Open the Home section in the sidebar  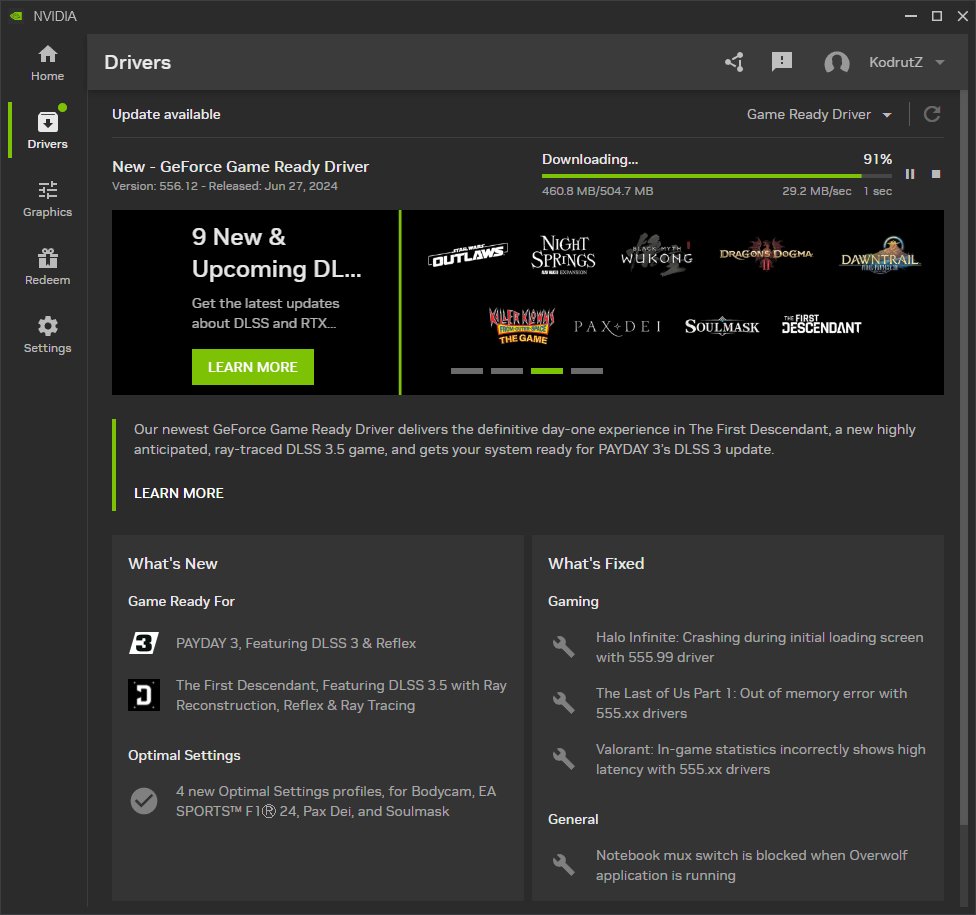tap(47, 63)
